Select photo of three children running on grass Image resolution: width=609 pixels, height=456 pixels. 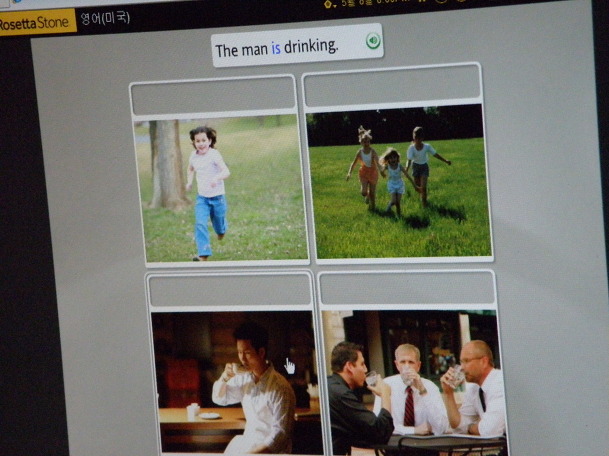pyautogui.click(x=399, y=181)
